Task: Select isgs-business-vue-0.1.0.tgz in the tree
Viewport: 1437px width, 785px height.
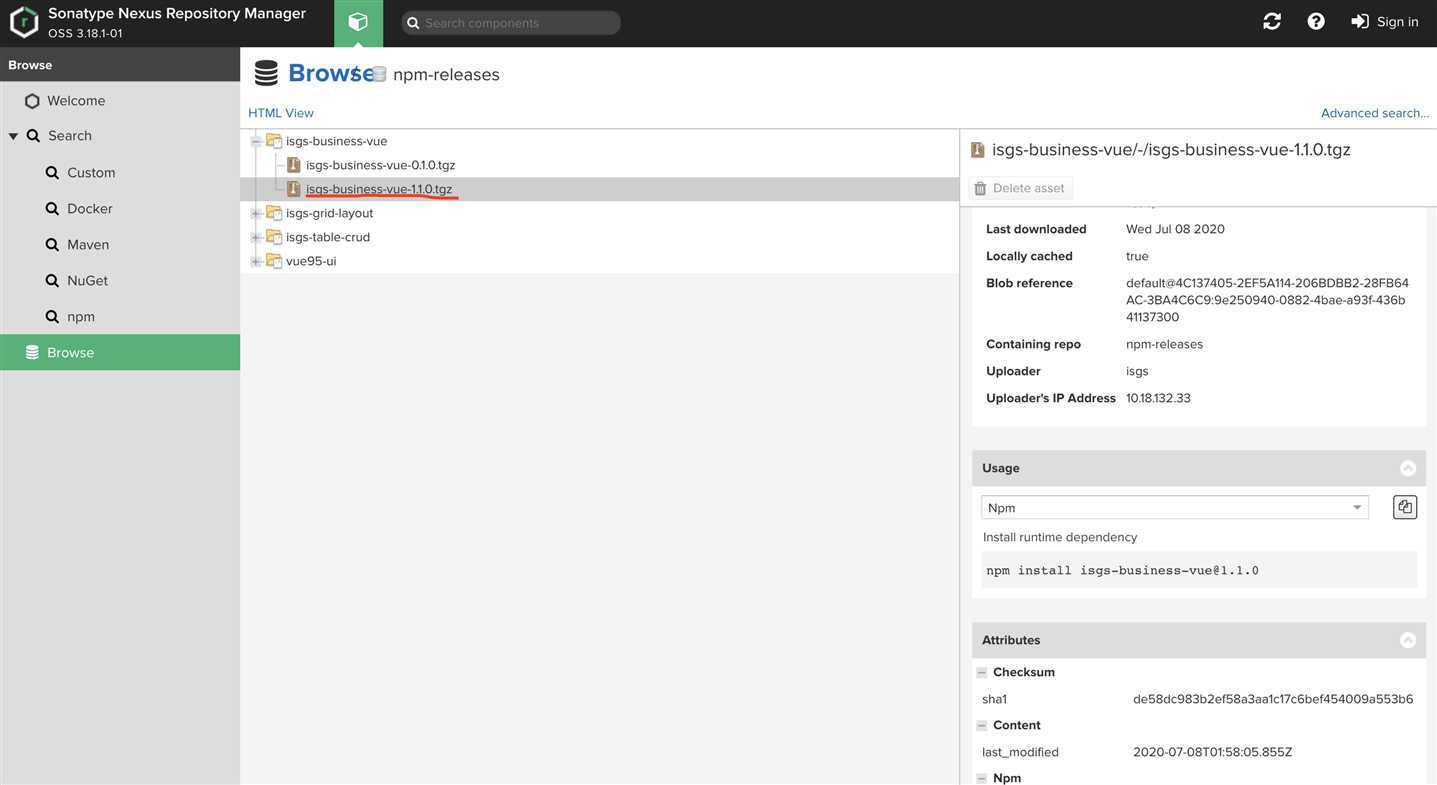Action: 380,165
